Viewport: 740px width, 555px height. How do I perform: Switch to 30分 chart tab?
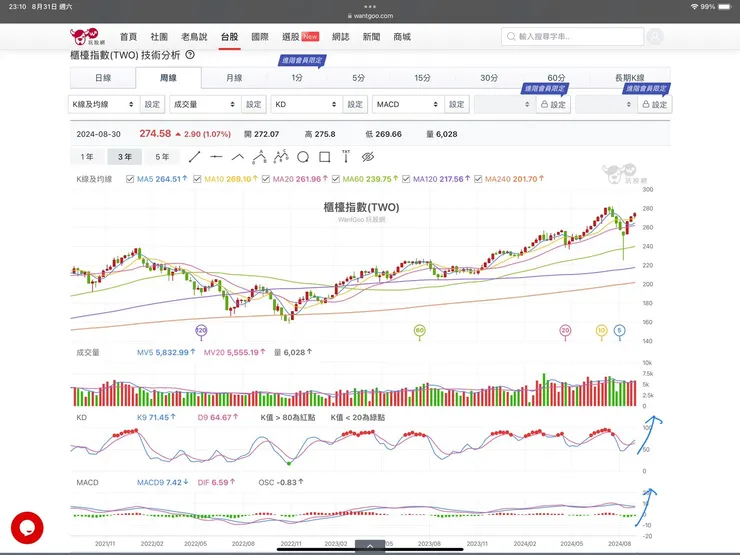click(x=489, y=78)
